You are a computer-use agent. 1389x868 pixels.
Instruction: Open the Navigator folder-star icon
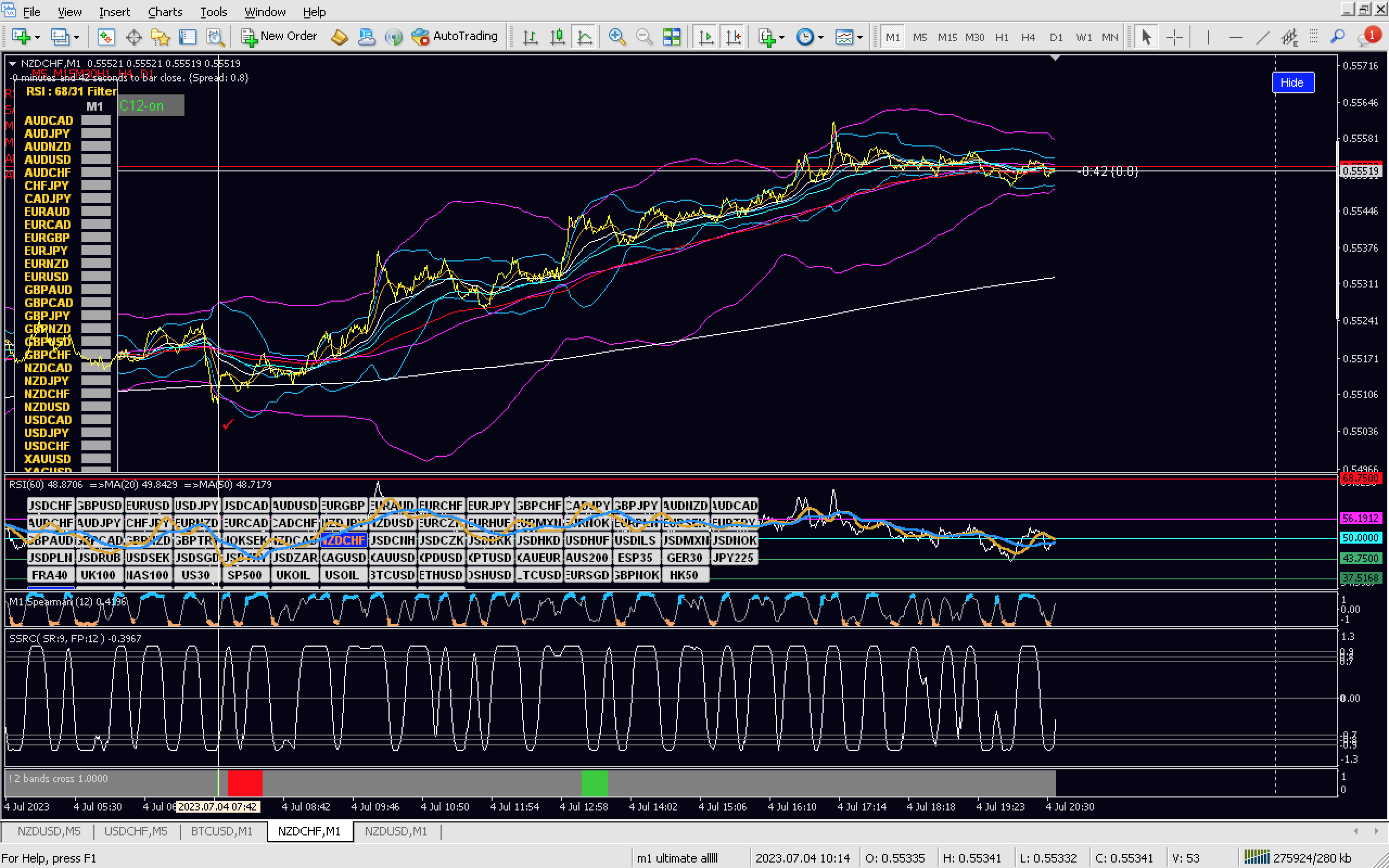(160, 37)
